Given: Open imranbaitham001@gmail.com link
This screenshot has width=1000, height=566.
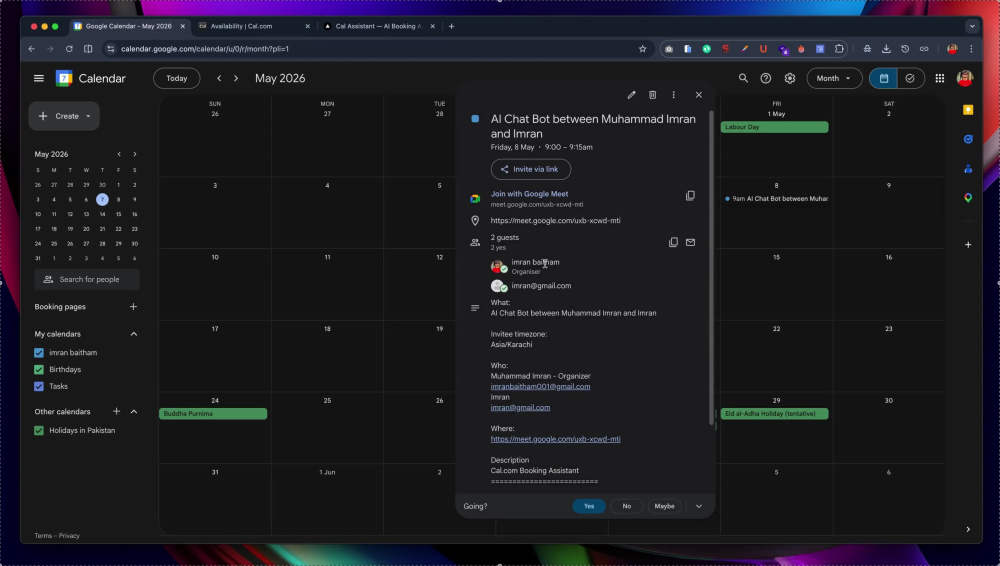Looking at the screenshot, I should 540,387.
